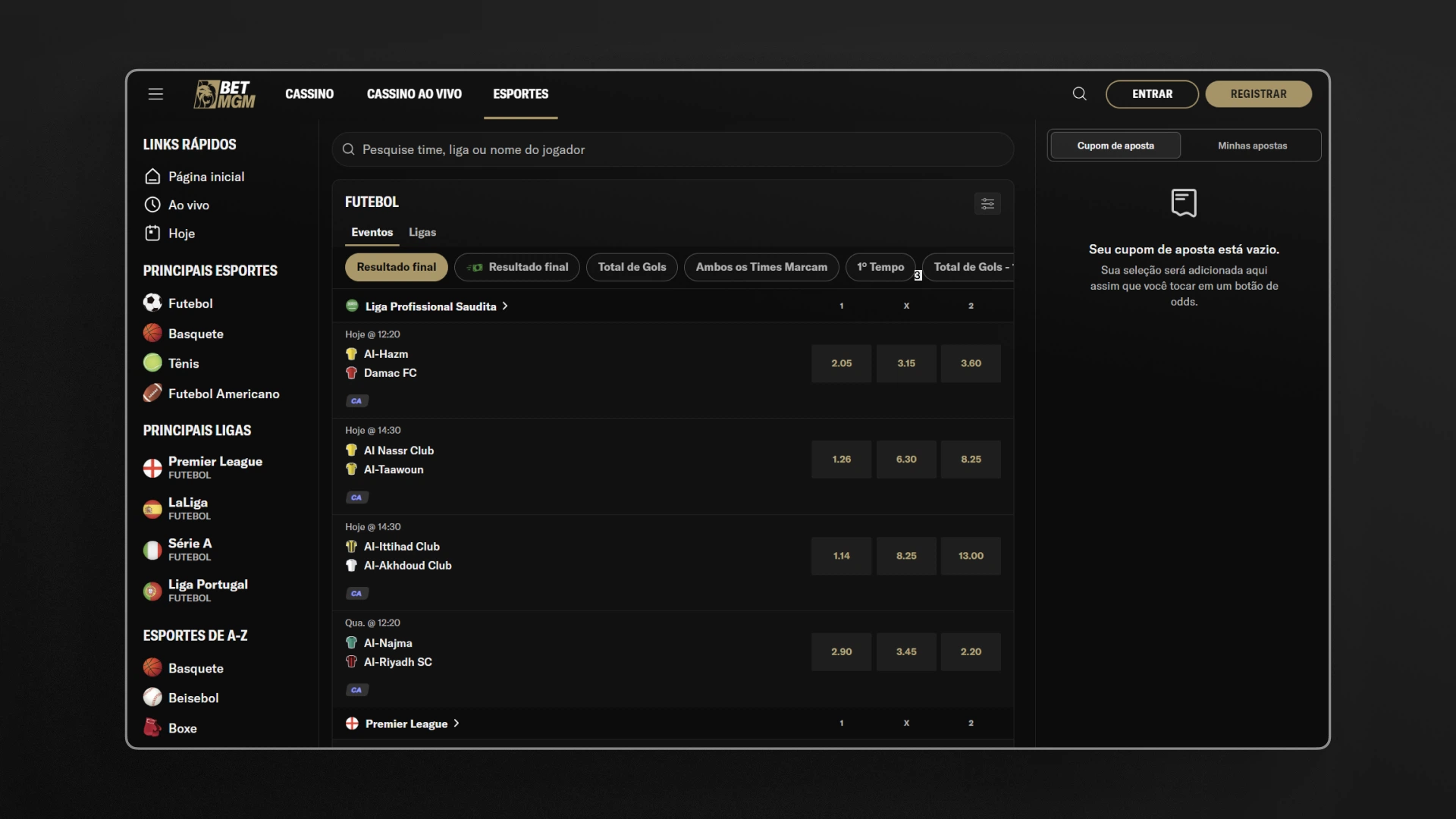Click draw odds 3.45 in Al-Najma match
The width and height of the screenshot is (1456, 819).
(906, 652)
